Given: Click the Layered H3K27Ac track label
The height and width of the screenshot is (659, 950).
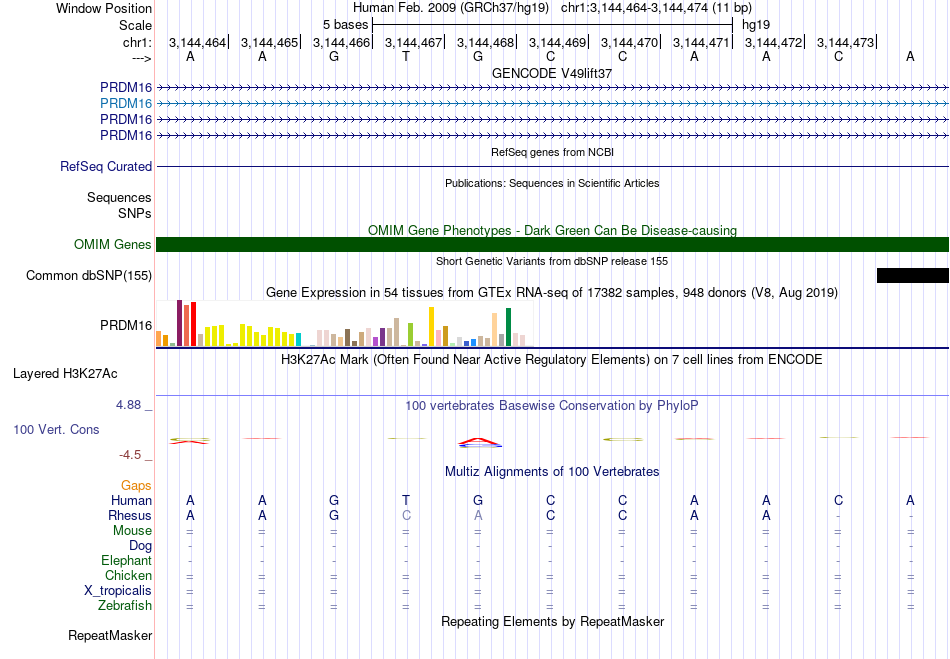Looking at the screenshot, I should tap(65, 374).
